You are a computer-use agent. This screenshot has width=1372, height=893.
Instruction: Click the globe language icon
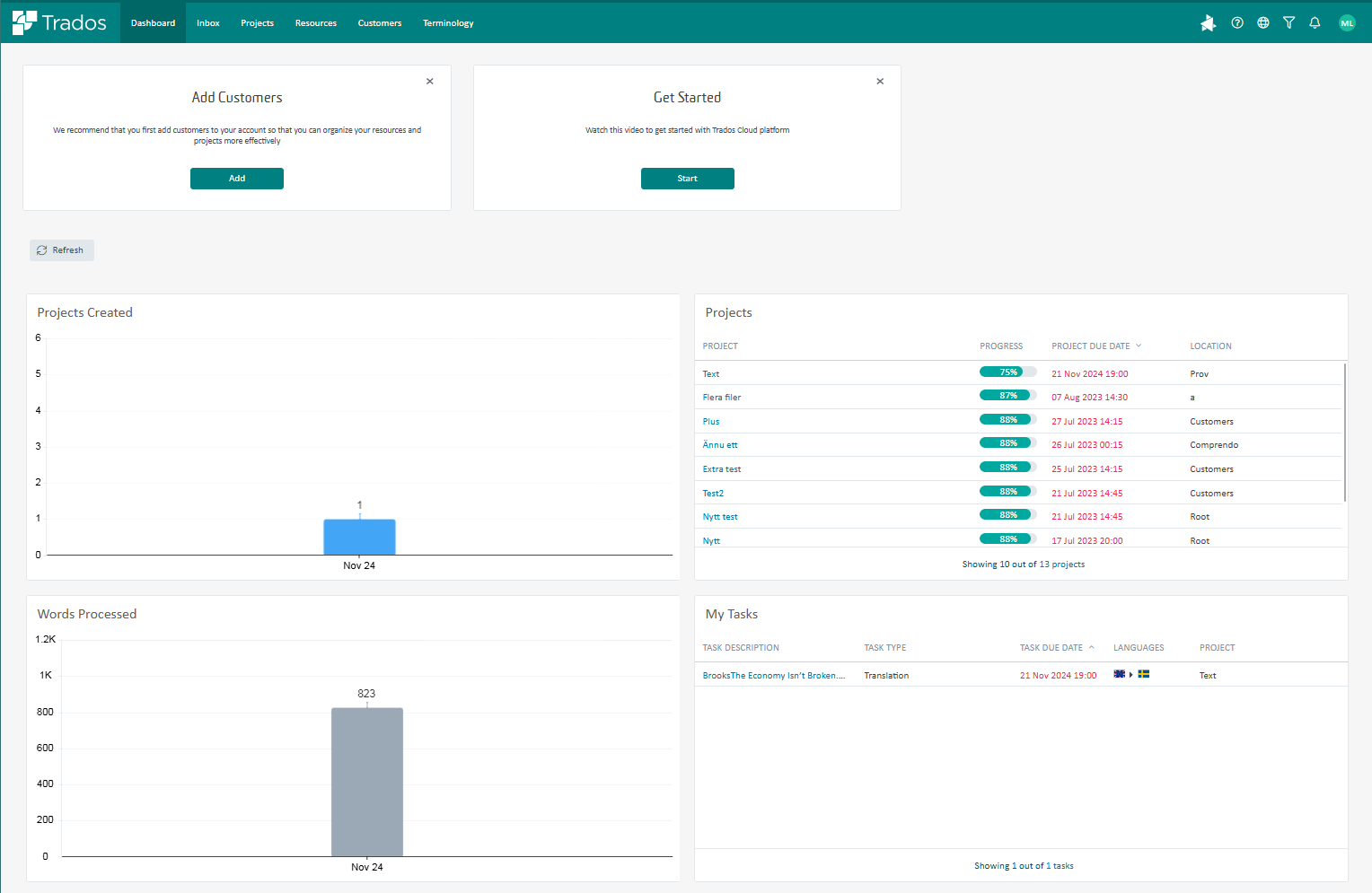pos(1263,23)
